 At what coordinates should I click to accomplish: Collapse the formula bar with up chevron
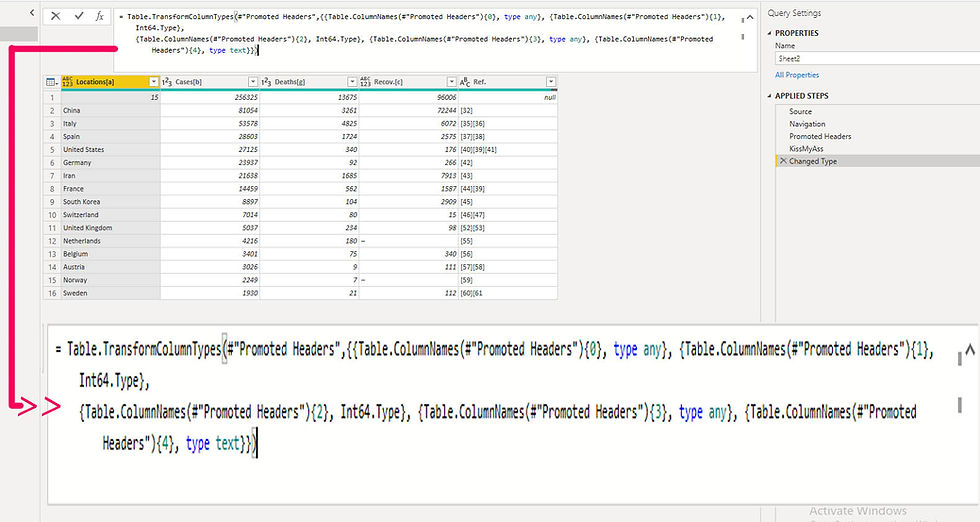pyautogui.click(x=750, y=18)
